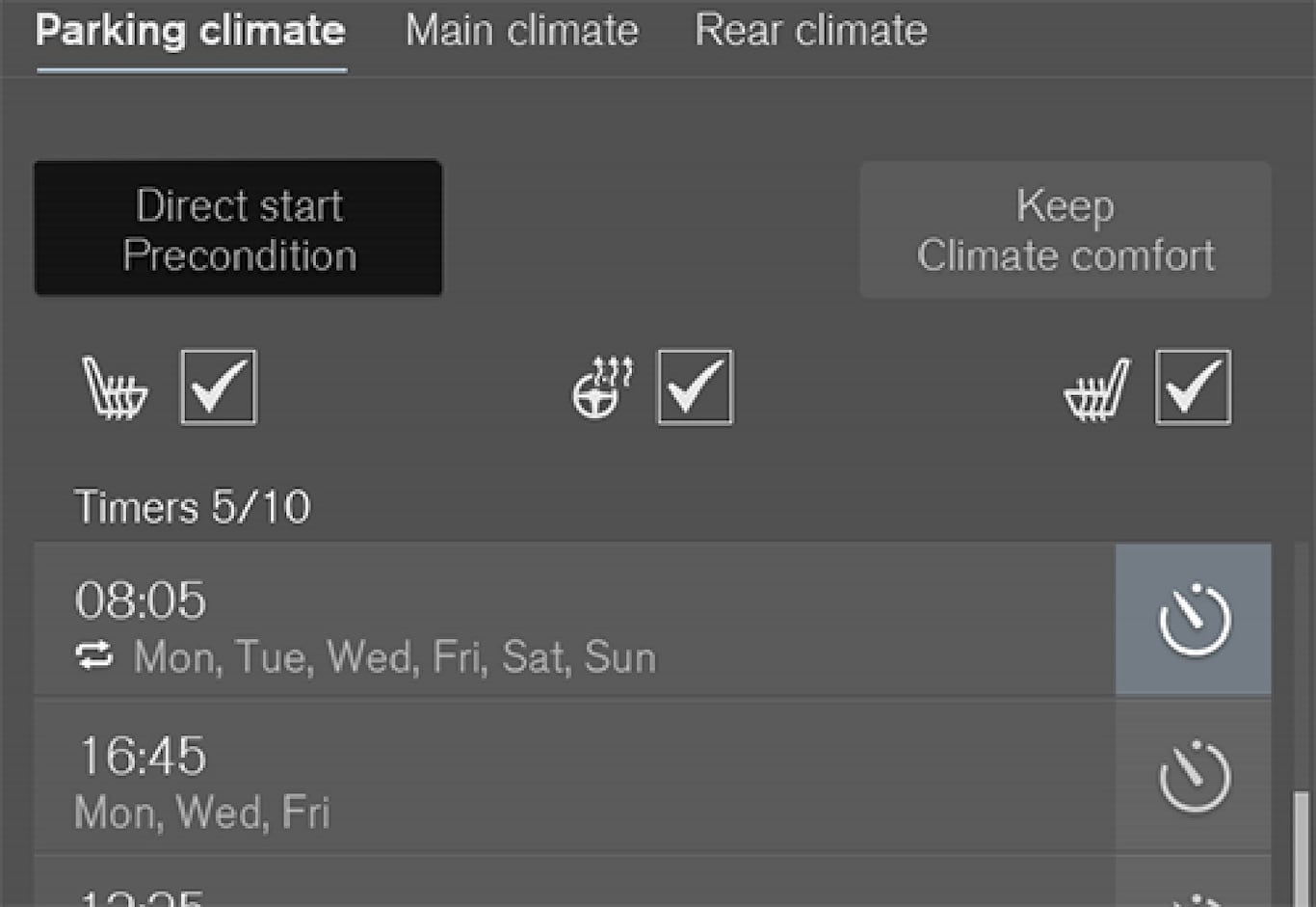
Task: Click the repeat icon beside Mon, Tue, Wed
Action: pyautogui.click(x=94, y=657)
